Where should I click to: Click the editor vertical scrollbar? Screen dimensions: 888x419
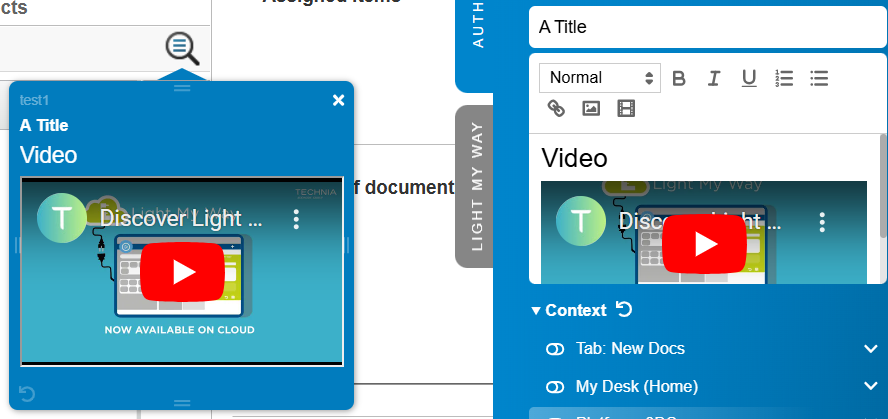883,186
